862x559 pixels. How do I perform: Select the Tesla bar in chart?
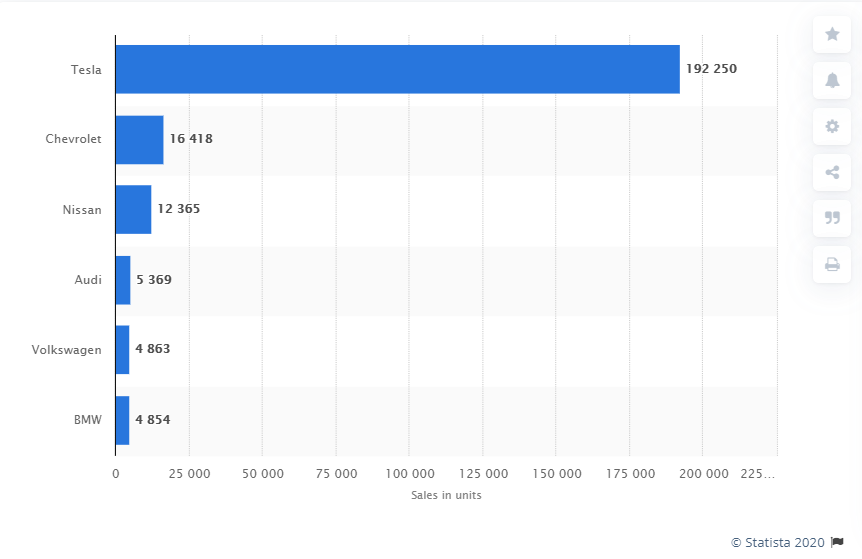point(397,69)
